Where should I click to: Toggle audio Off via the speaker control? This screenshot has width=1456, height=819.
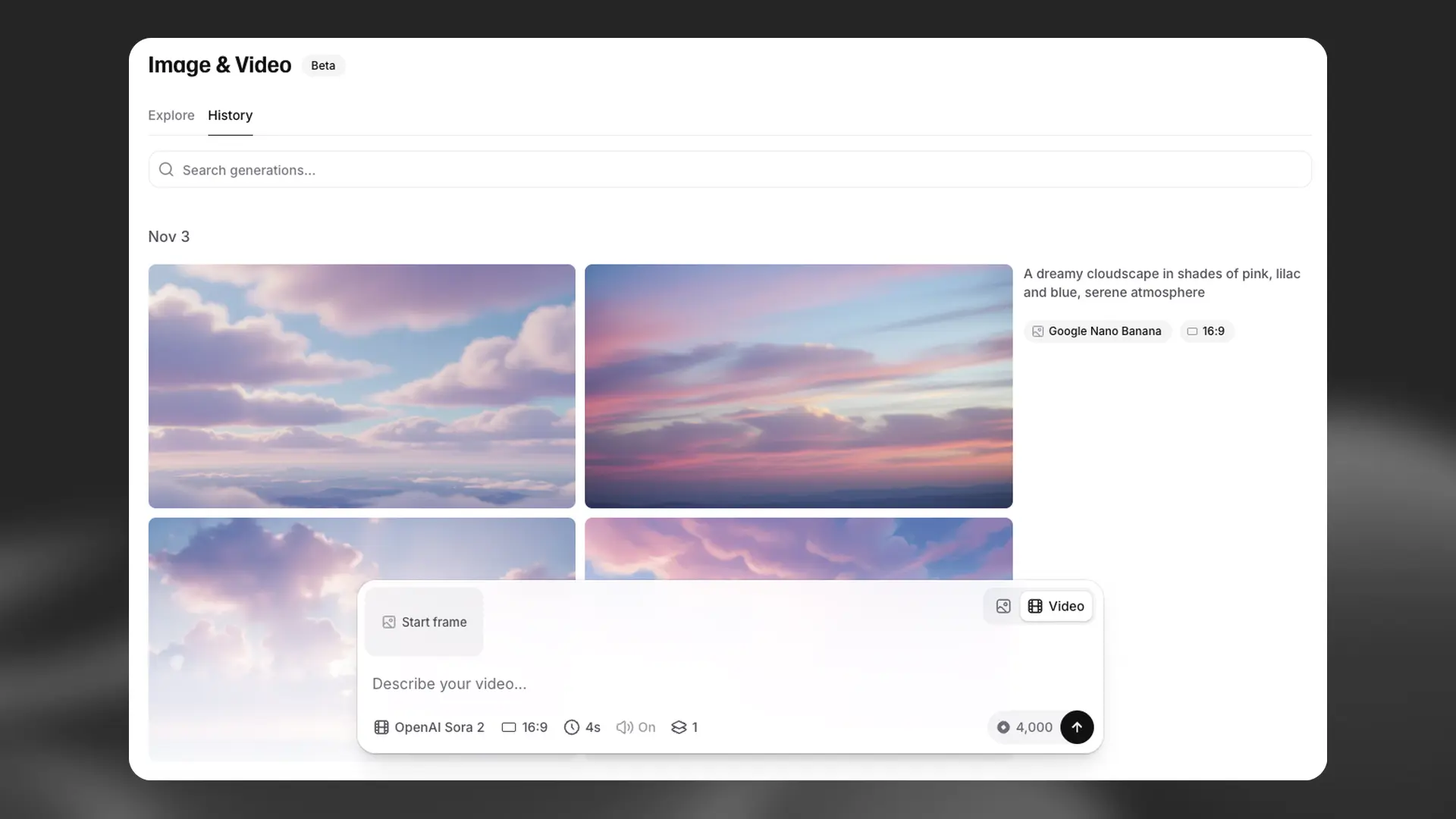[635, 727]
